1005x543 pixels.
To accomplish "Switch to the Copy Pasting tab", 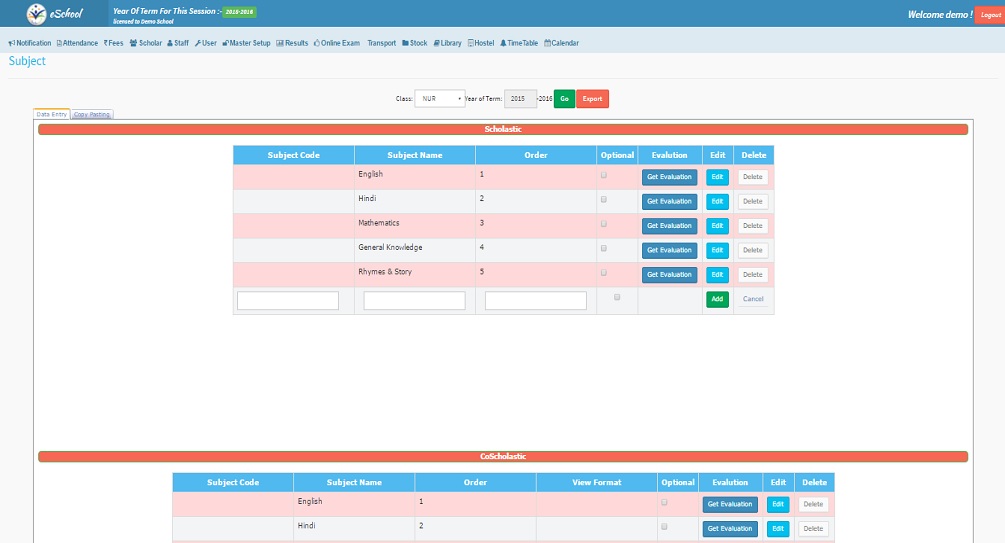I will (x=92, y=114).
